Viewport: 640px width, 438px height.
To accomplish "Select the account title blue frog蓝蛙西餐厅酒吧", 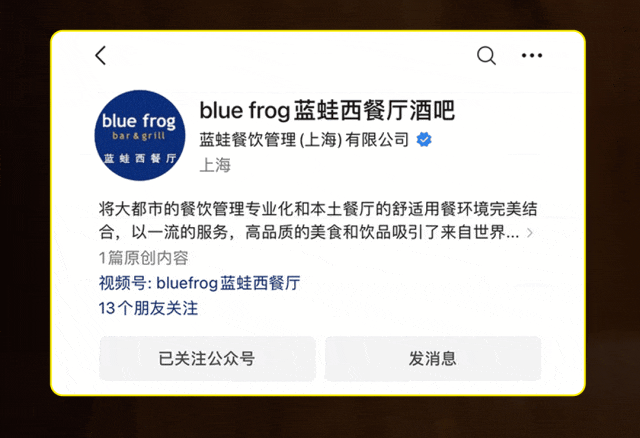I will pos(327,111).
